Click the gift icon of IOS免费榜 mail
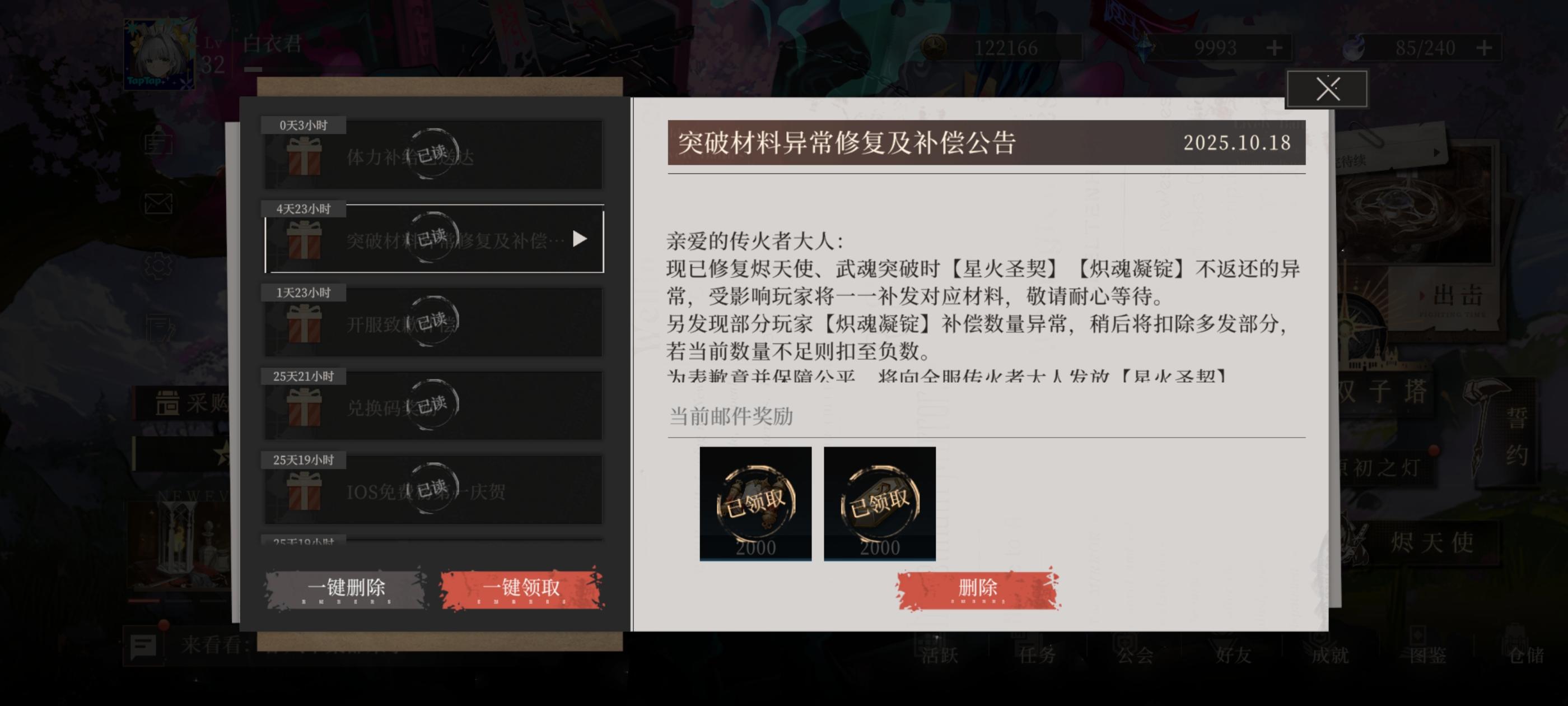 (x=304, y=491)
